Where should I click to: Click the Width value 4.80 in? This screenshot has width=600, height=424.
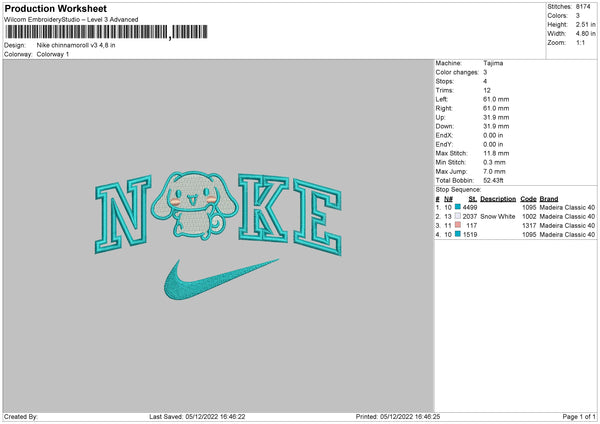[x=585, y=34]
